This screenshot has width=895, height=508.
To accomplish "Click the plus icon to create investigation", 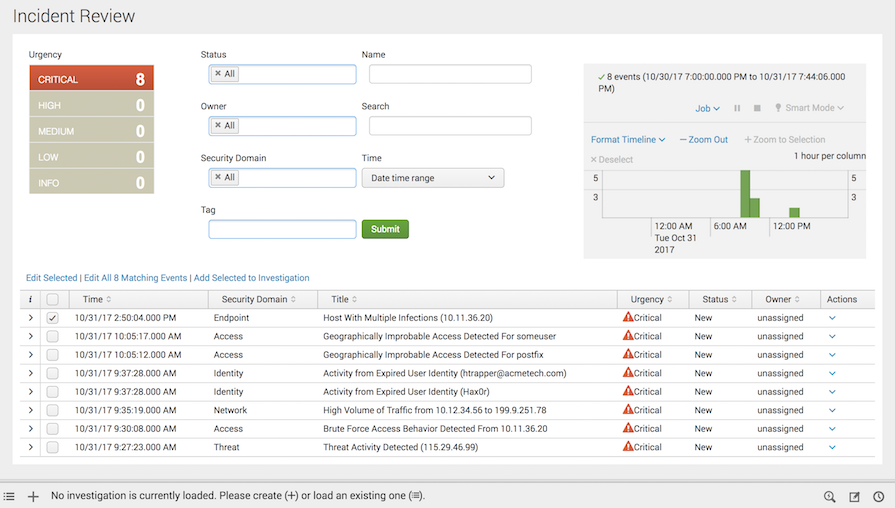I will (x=33, y=496).
